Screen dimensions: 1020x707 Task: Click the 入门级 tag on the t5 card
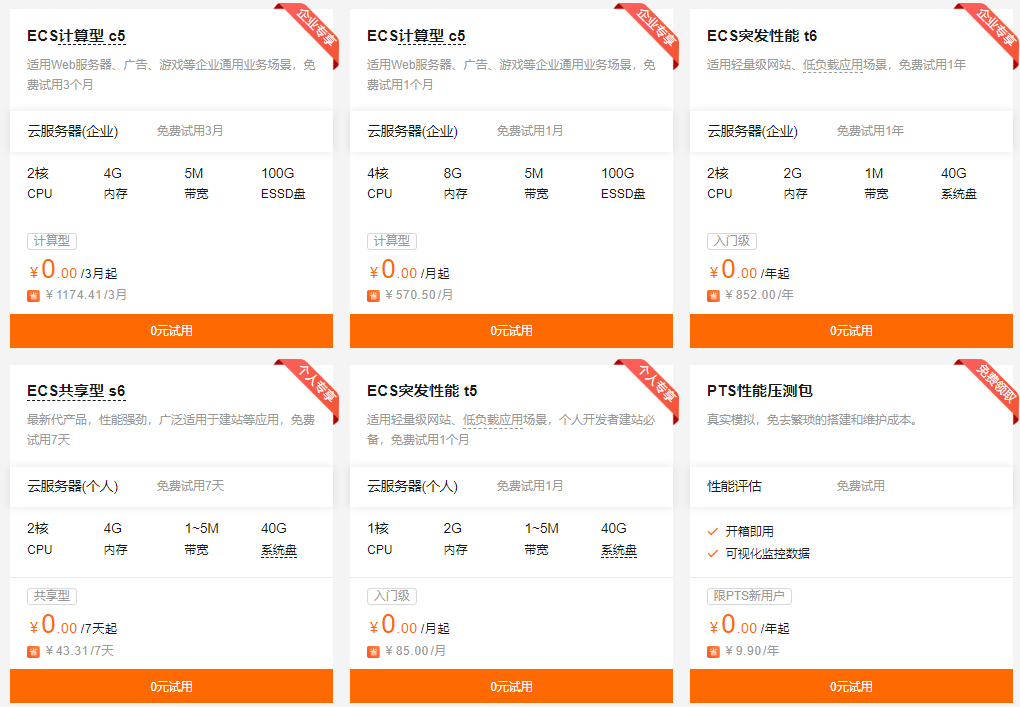pyautogui.click(x=392, y=596)
